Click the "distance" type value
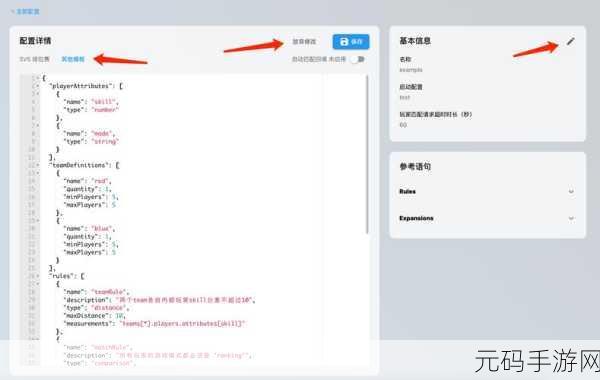The image size is (600, 380). point(110,308)
